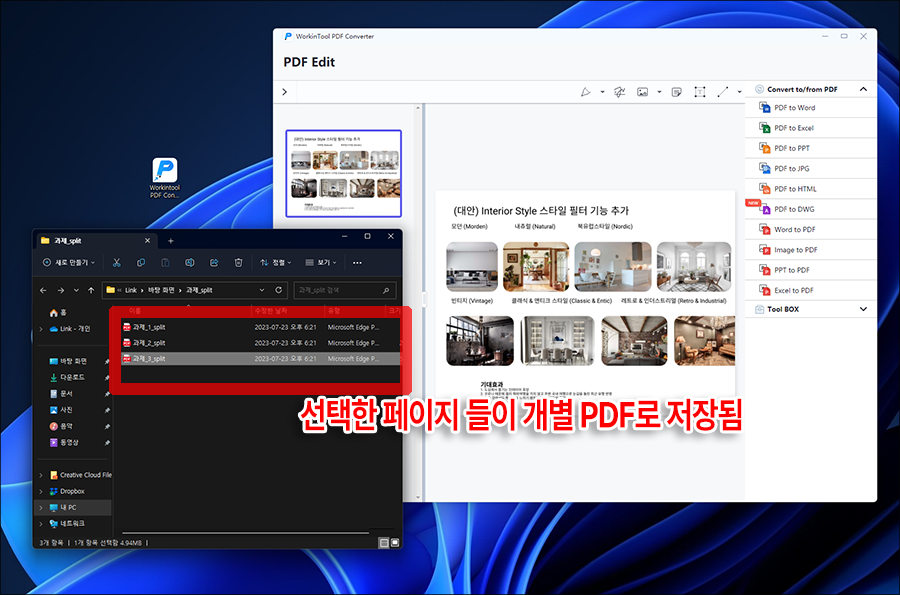Select the signature tool in PDF Edit toolbar
Screen dimensions: 900x595
(x=619, y=92)
